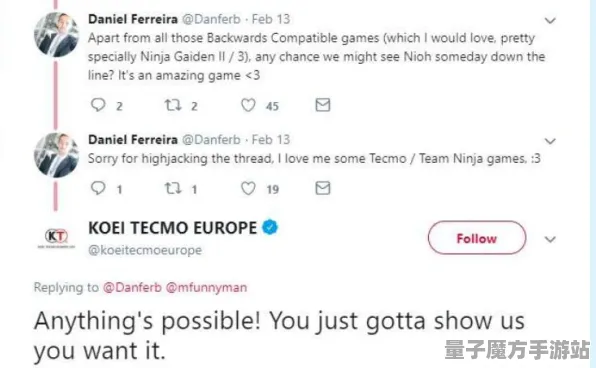The width and height of the screenshot is (596, 368).
Task: Click the KOEI TECMO verified badge
Action: (270, 227)
